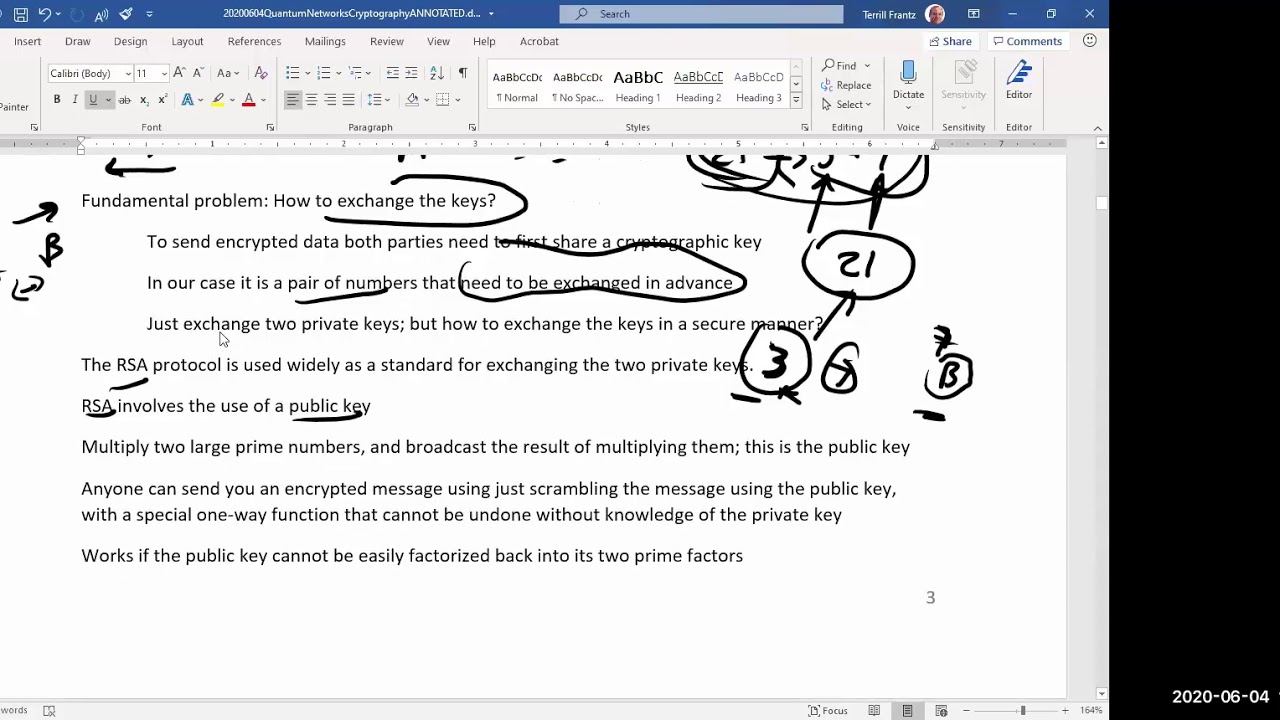Switch to Read Mode view
The width and height of the screenshot is (1280, 720).
(x=874, y=710)
